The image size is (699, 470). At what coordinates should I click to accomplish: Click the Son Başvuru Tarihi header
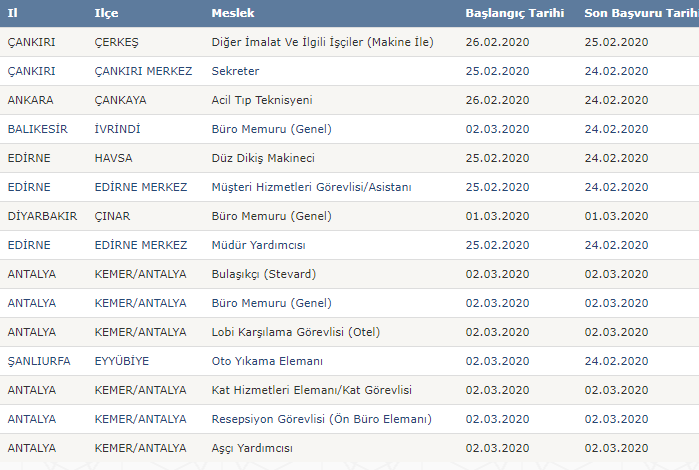640,13
